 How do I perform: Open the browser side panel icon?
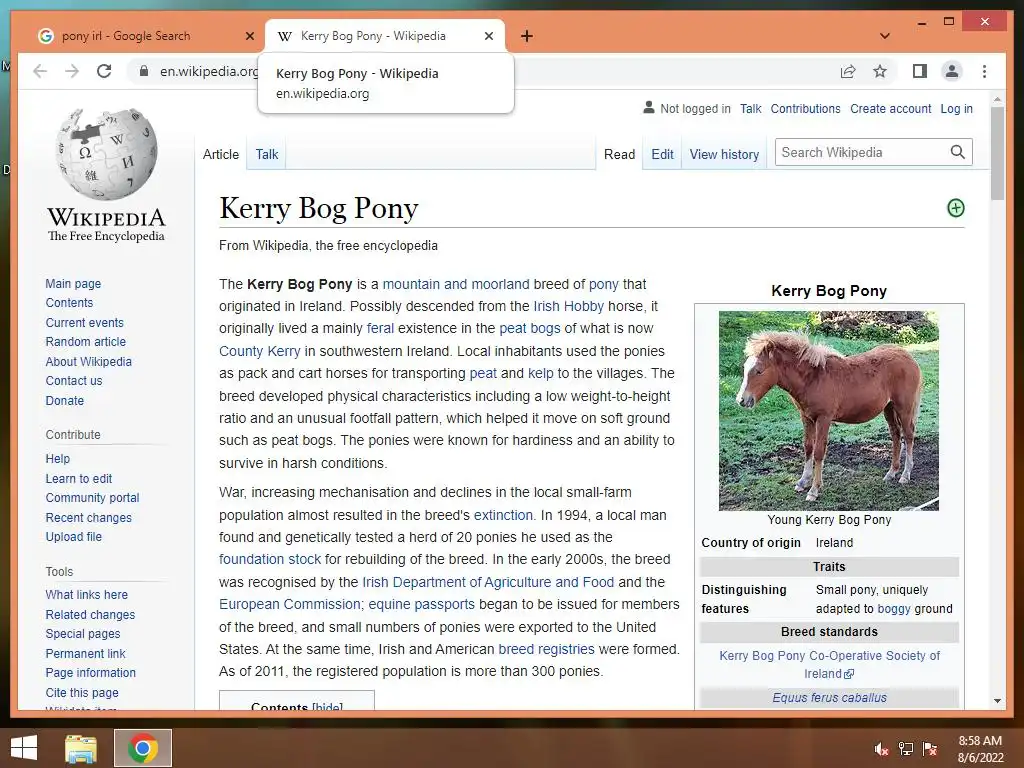point(920,71)
